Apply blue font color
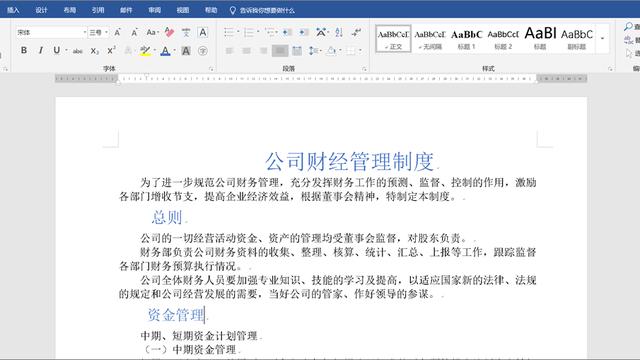The height and width of the screenshot is (360, 640). [x=165, y=51]
